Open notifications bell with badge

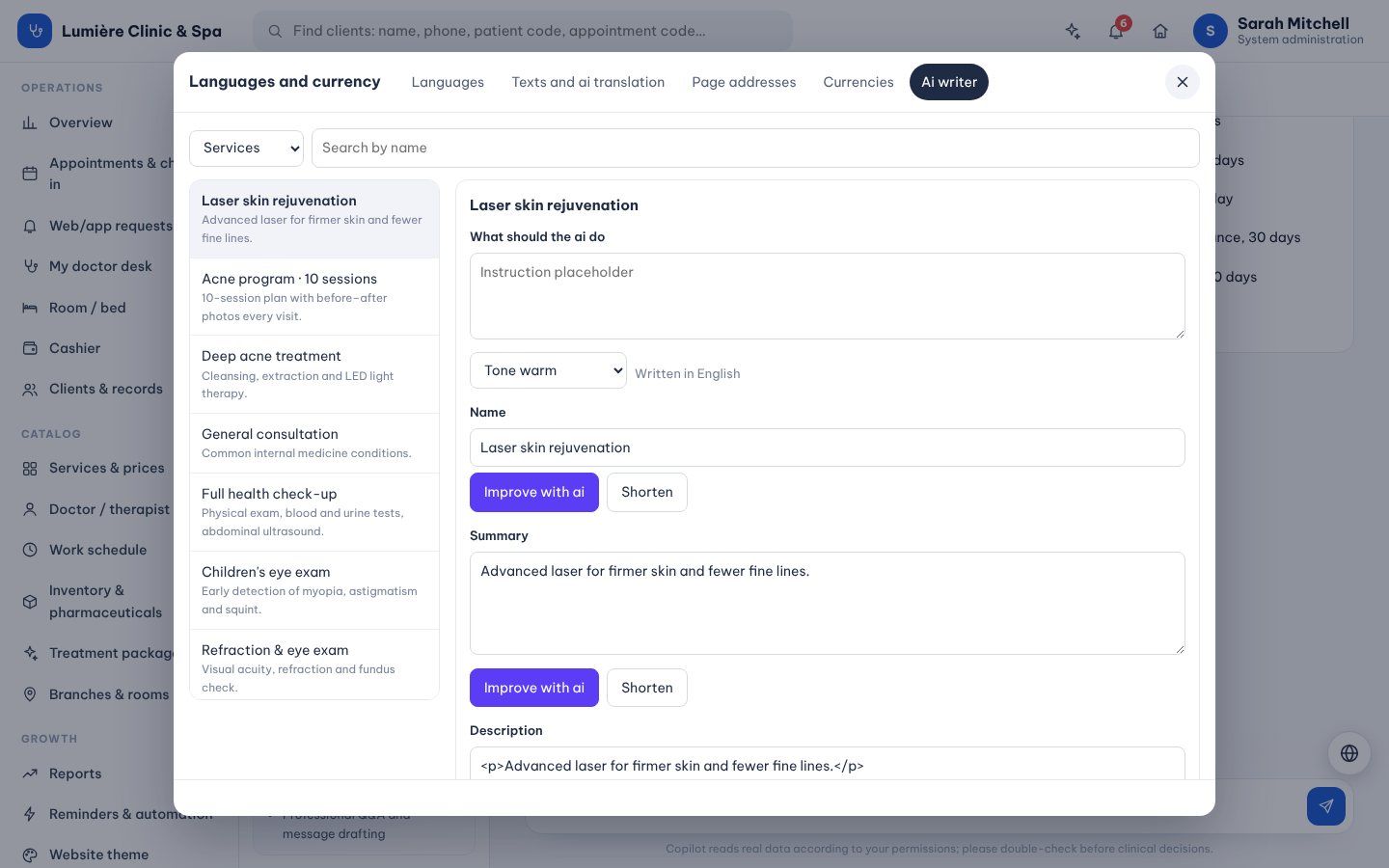pos(1116,31)
